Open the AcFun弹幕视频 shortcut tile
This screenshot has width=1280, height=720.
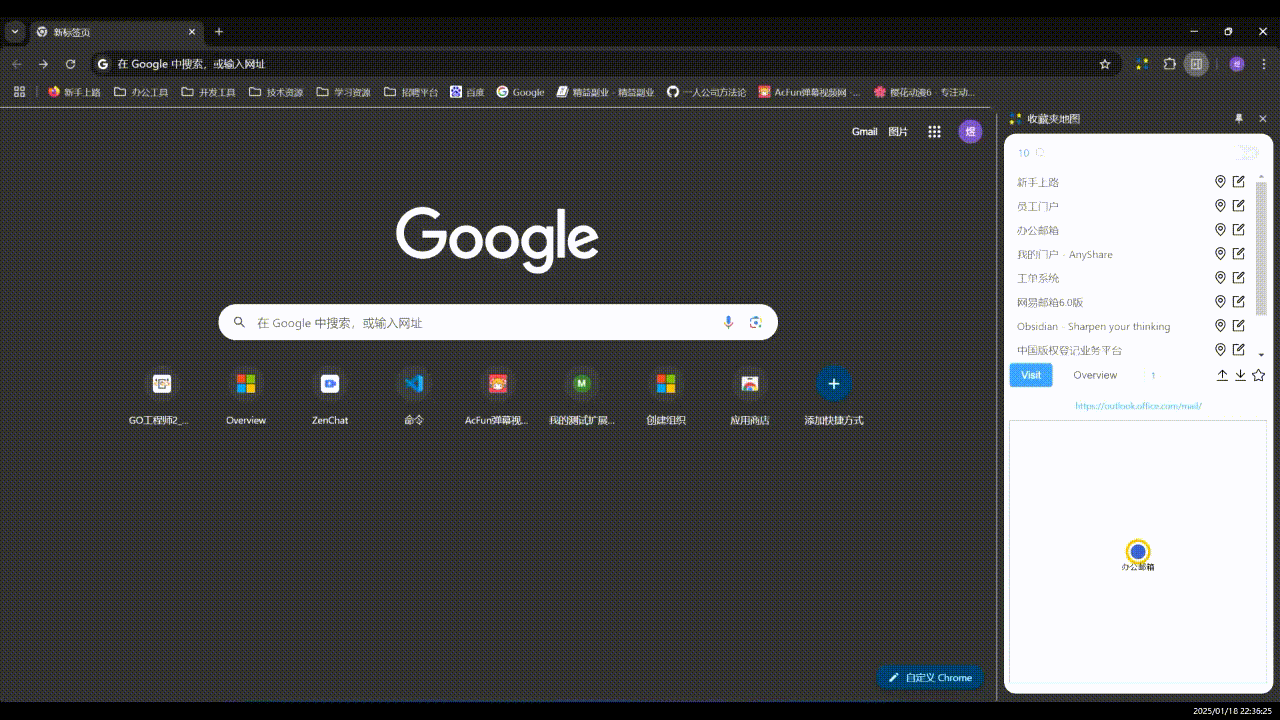498,397
